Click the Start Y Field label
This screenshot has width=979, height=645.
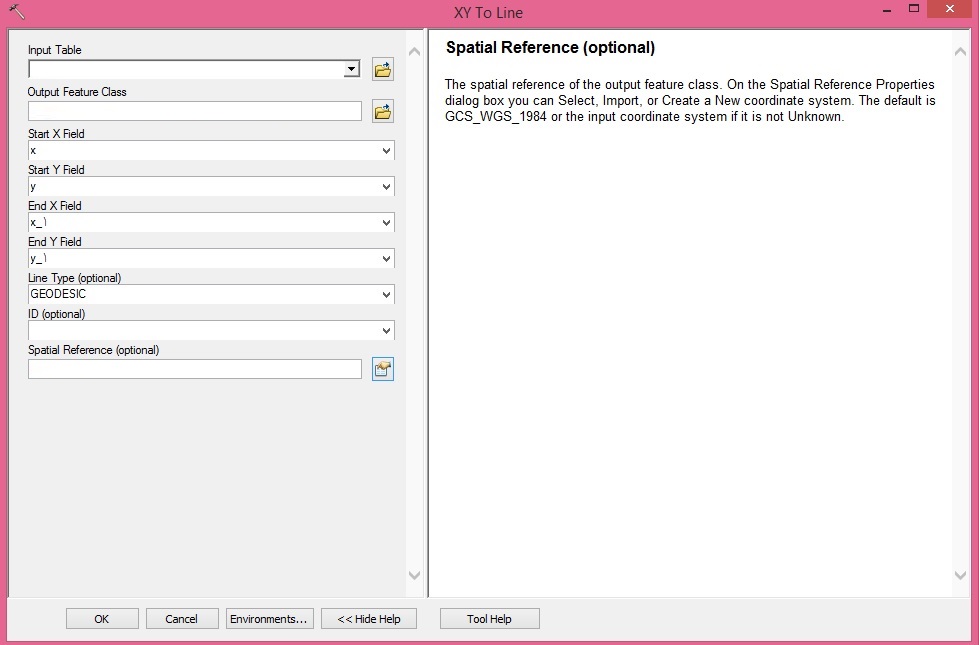[56, 170]
